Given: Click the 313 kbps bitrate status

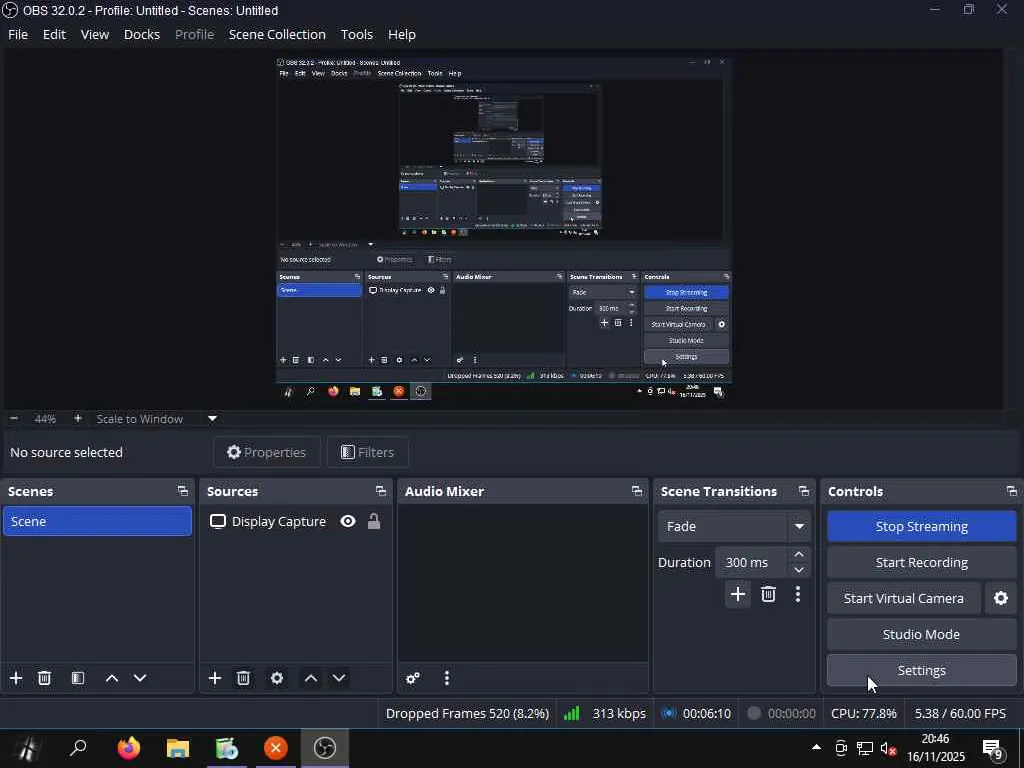Looking at the screenshot, I should coord(618,713).
